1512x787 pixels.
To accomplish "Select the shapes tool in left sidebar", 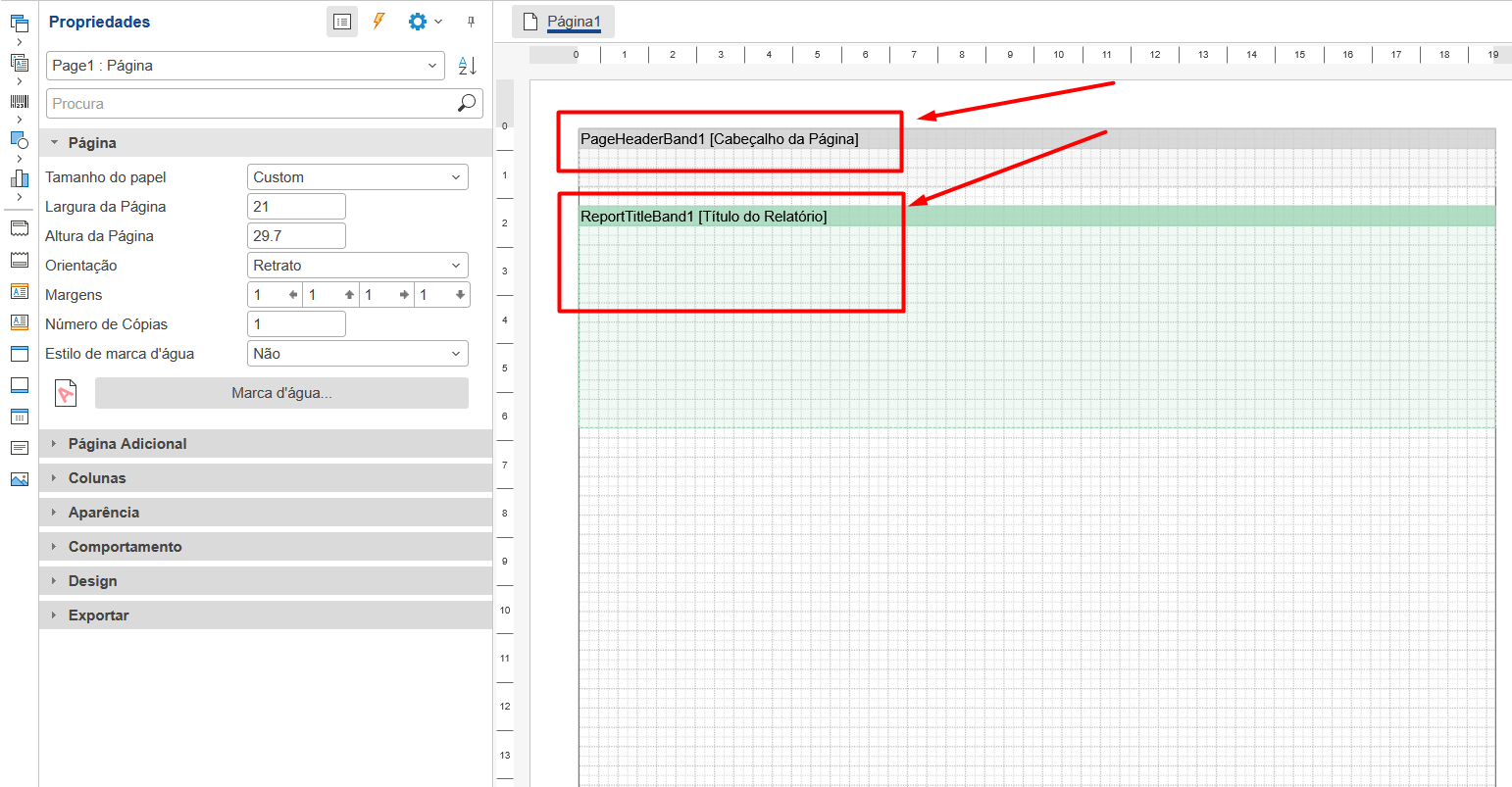I will tap(19, 139).
